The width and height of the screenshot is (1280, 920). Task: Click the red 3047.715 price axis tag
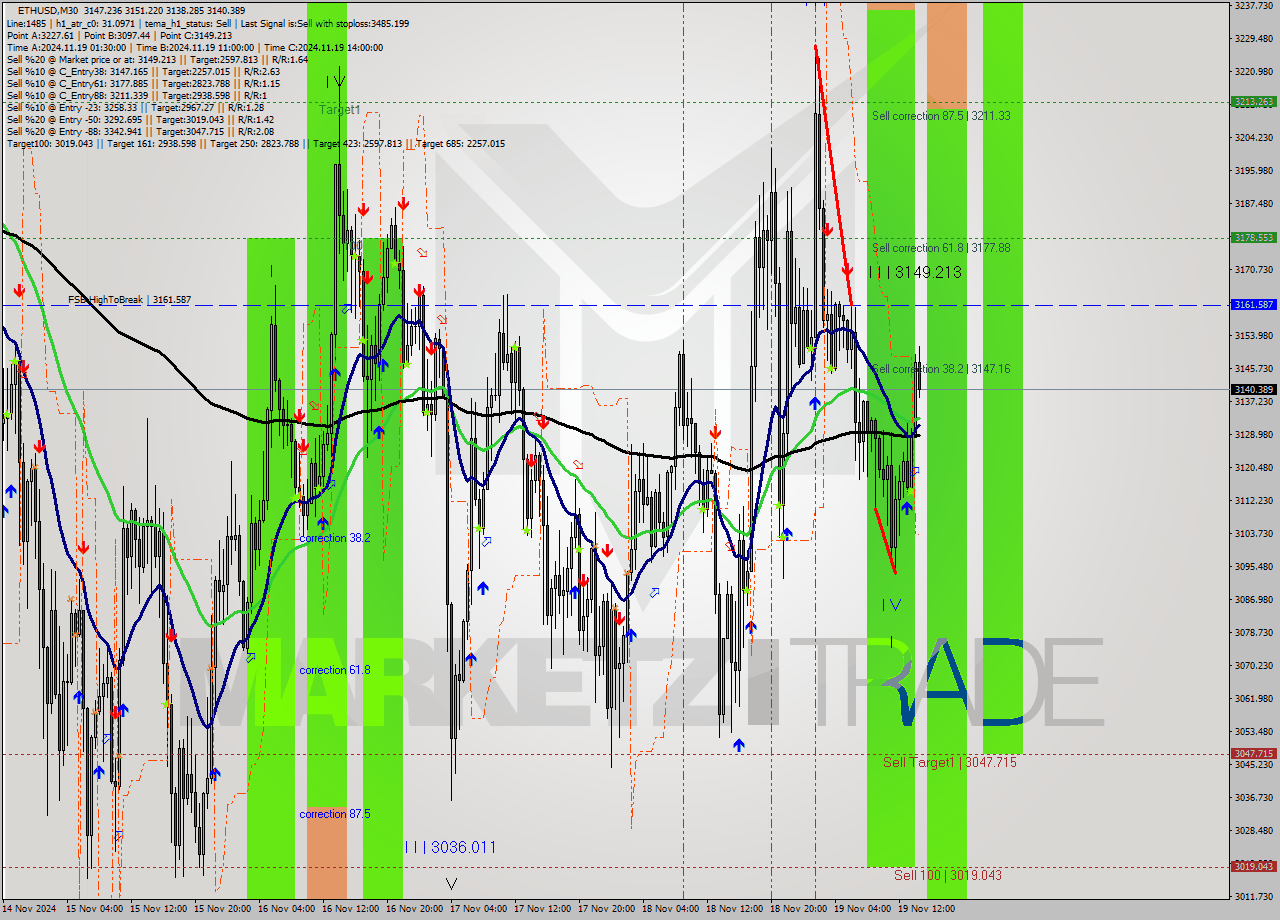tap(1254, 754)
